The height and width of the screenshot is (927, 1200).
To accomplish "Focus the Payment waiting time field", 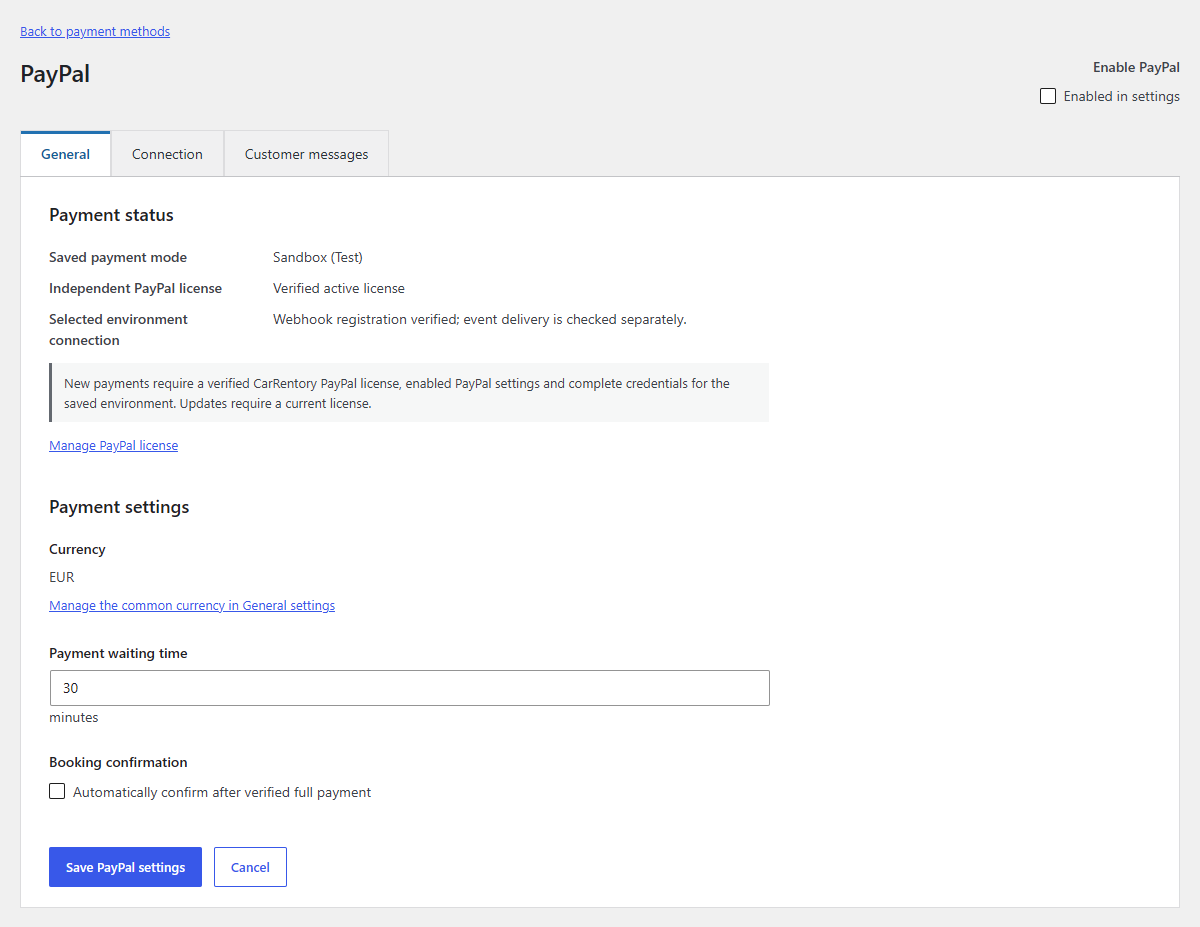I will 409,688.
